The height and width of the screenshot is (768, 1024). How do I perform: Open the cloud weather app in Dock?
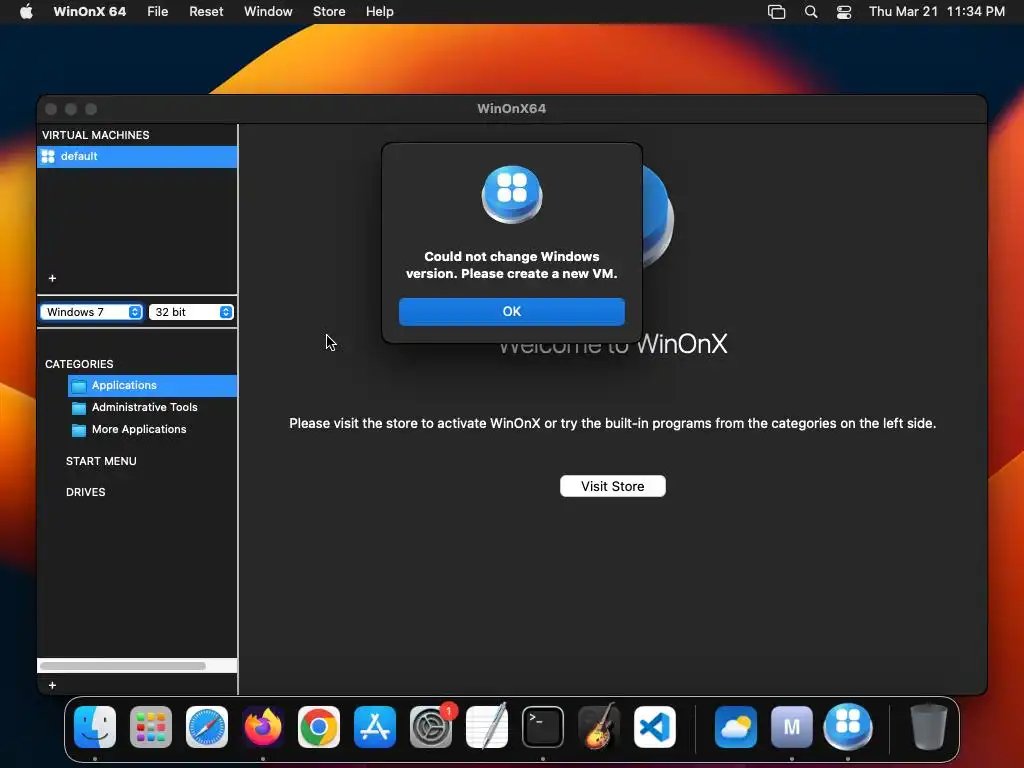pyautogui.click(x=735, y=727)
